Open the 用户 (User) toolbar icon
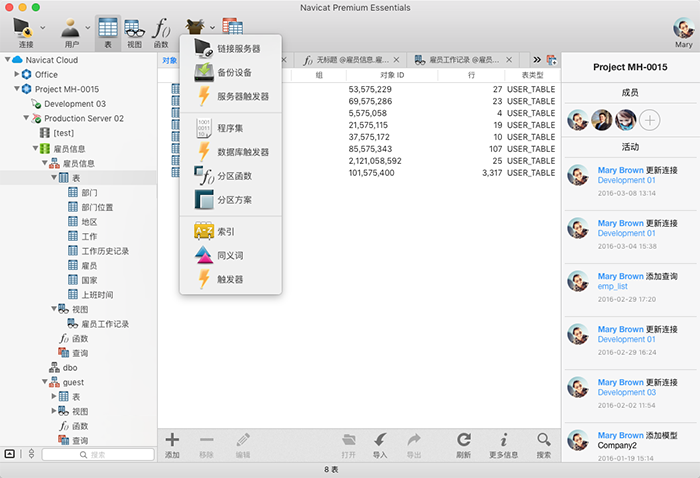Image resolution: width=700 pixels, height=478 pixels. coord(70,28)
